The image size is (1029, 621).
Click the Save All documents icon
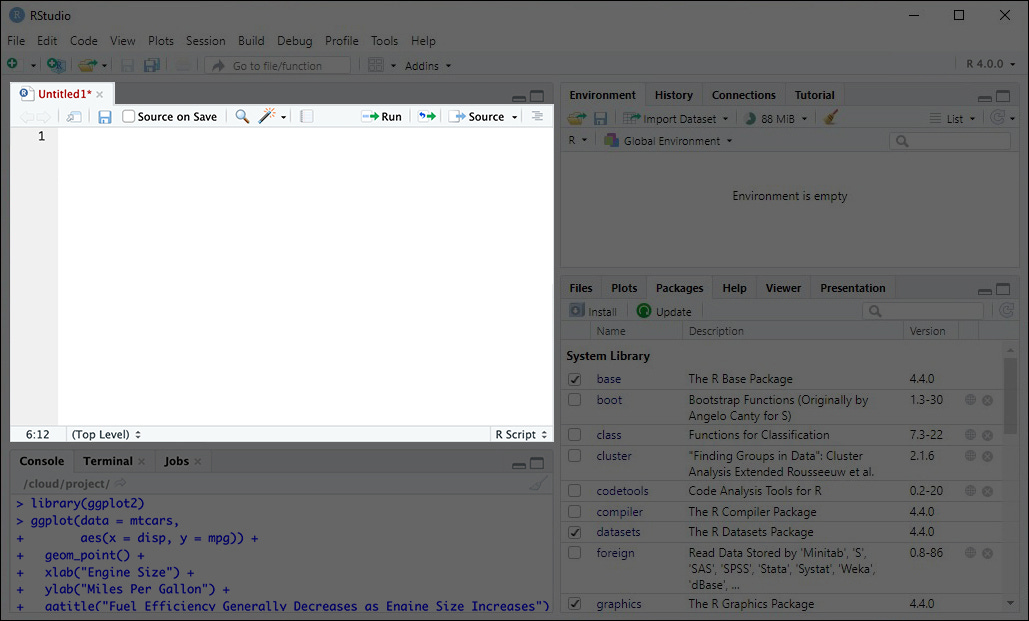click(x=152, y=65)
